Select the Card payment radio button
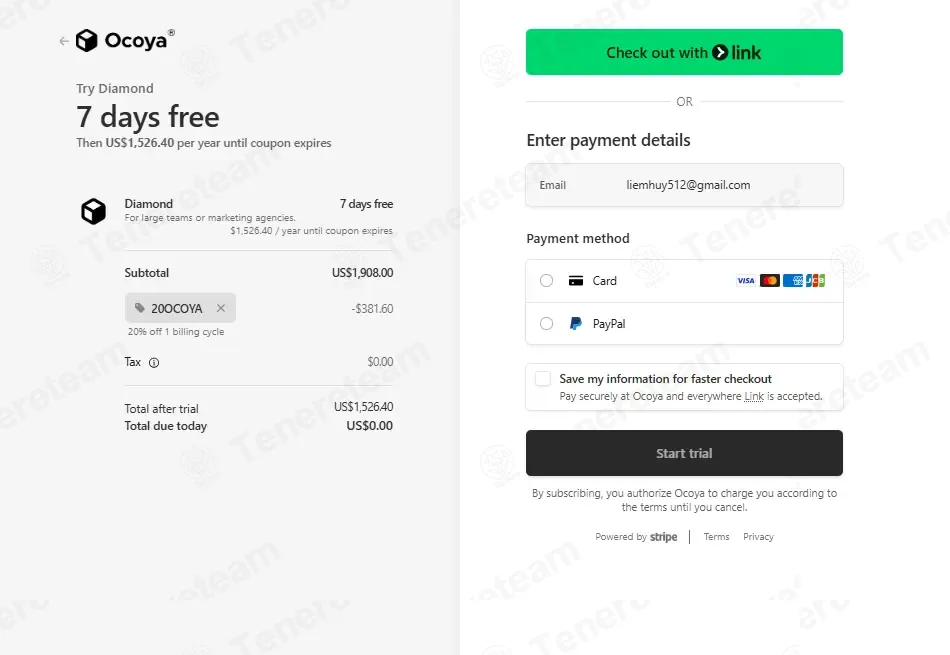The width and height of the screenshot is (950, 655). click(546, 281)
